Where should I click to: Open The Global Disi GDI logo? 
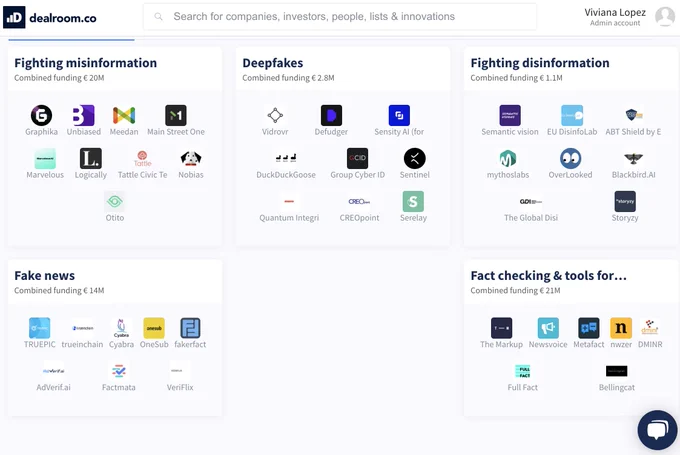click(531, 201)
